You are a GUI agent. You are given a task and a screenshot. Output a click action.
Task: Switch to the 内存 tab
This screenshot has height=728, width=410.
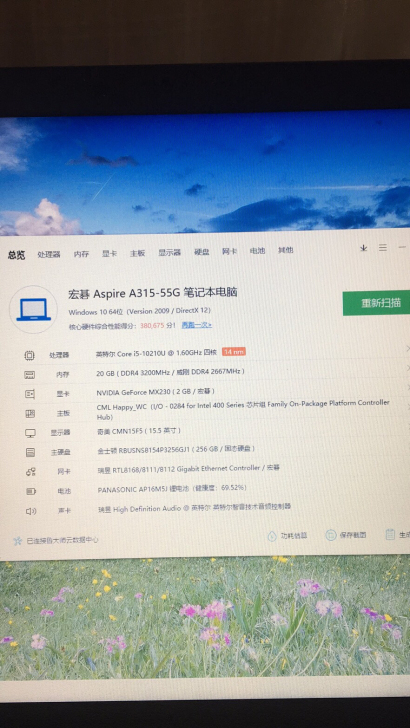(81, 254)
